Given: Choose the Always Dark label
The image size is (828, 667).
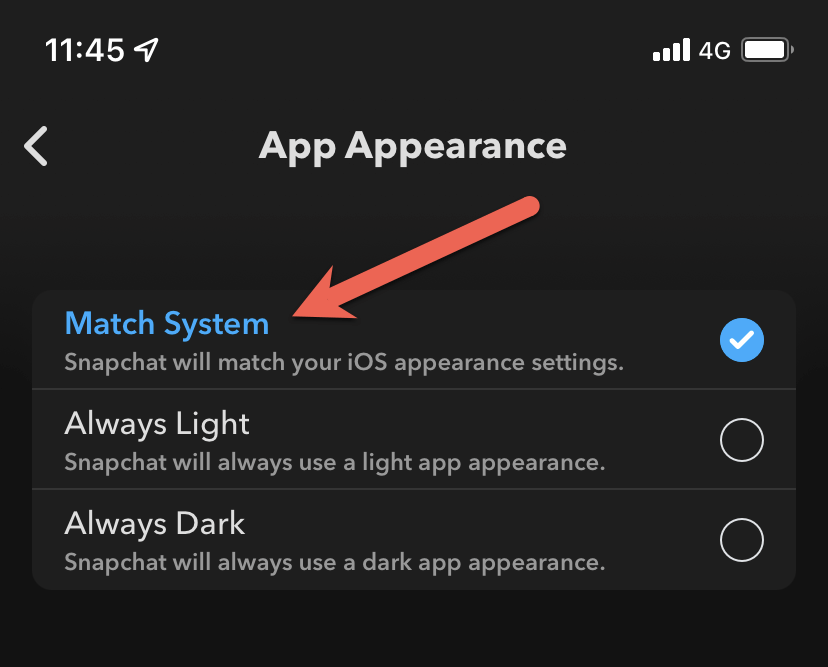Looking at the screenshot, I should click(x=155, y=524).
